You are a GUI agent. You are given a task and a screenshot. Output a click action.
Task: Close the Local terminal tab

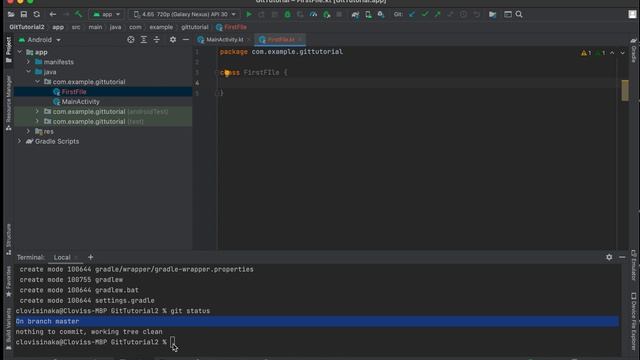[76, 258]
